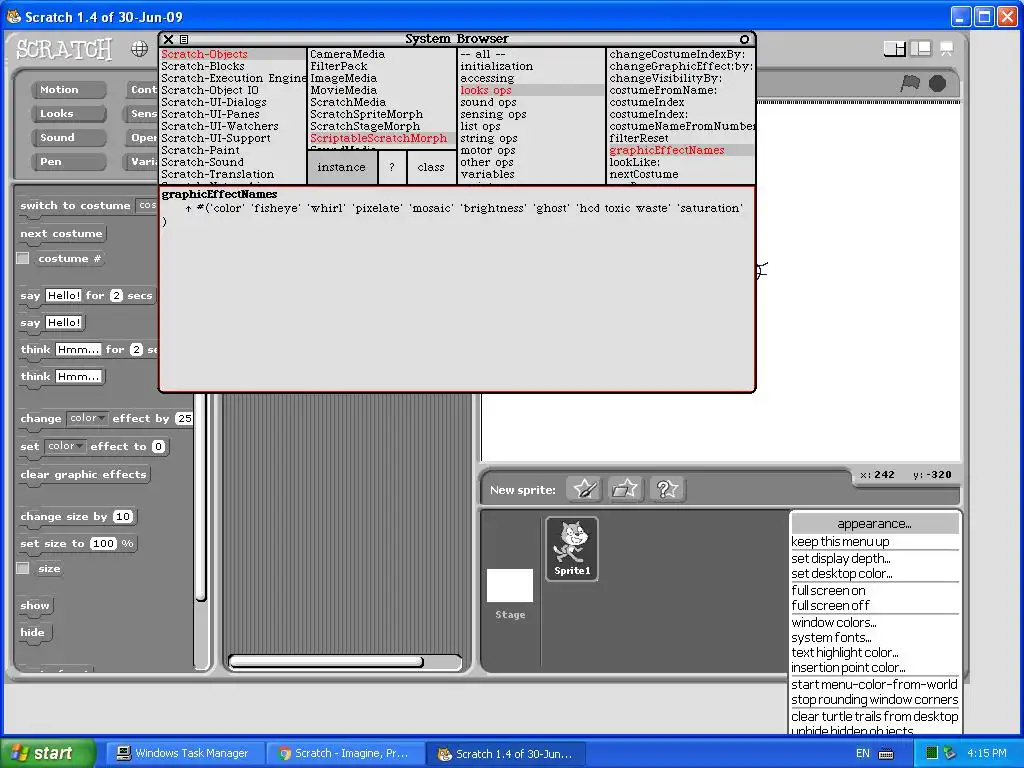Image resolution: width=1024 pixels, height=768 pixels.
Task: Click the 'show' block
Action: pos(35,606)
